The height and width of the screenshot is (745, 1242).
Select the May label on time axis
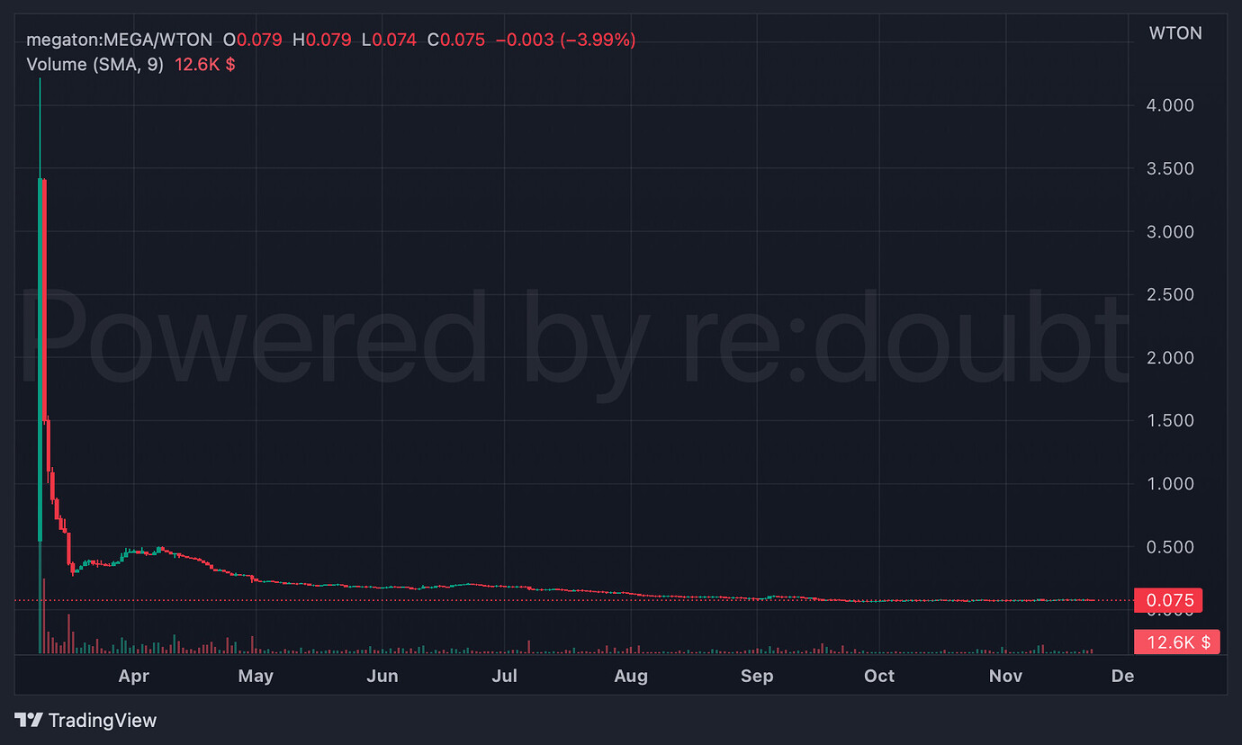(255, 676)
